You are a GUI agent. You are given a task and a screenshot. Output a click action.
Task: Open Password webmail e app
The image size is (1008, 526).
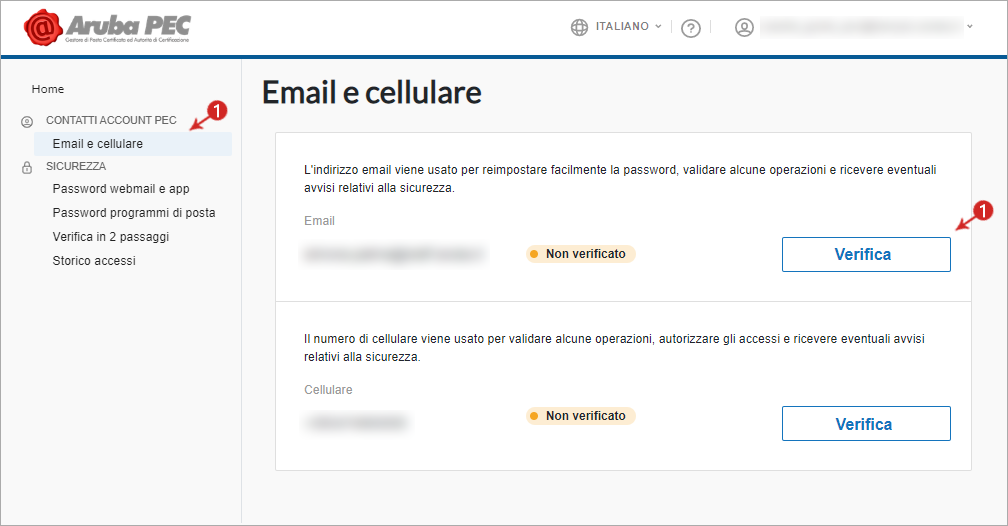point(121,189)
